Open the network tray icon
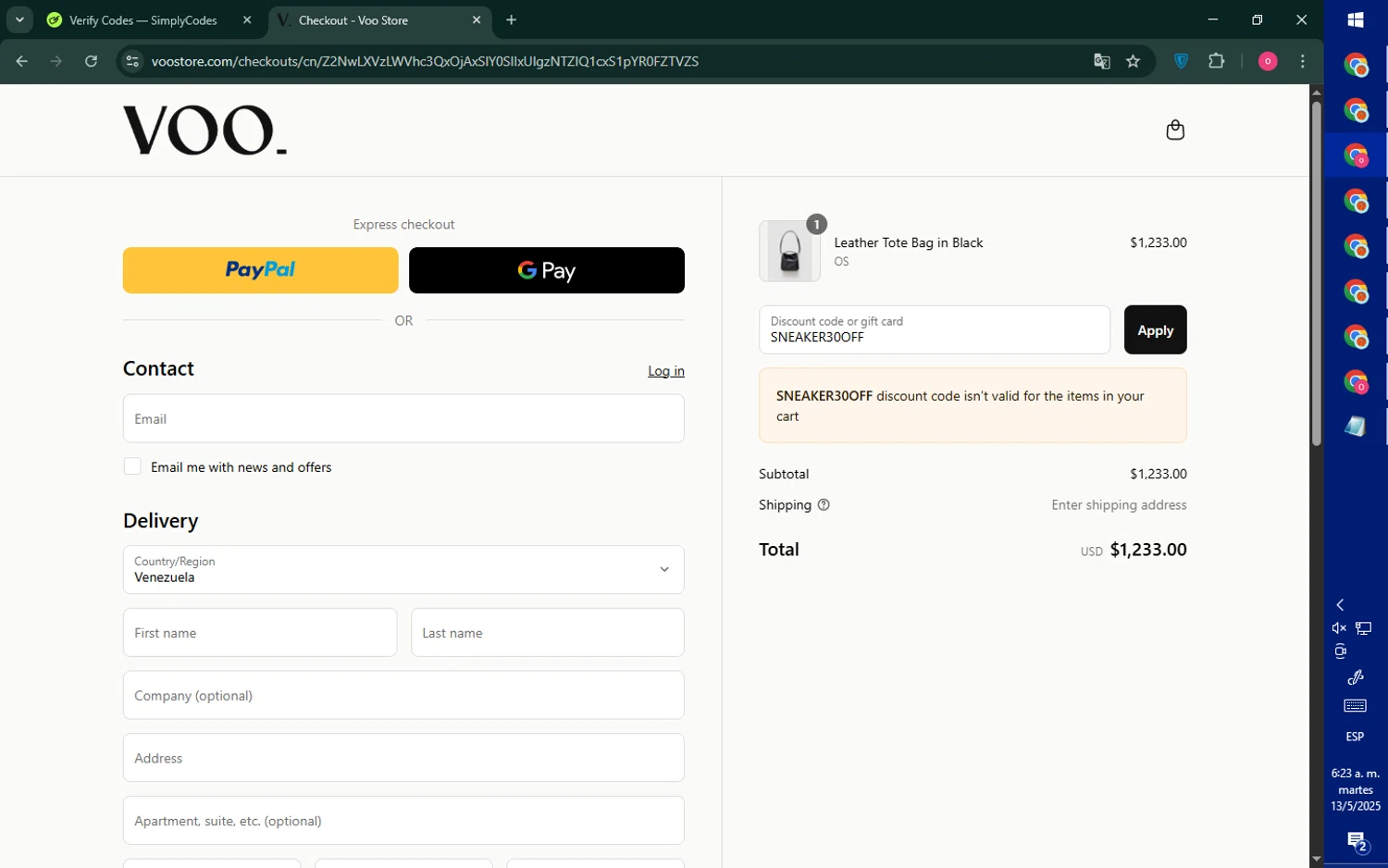Image resolution: width=1388 pixels, height=868 pixels. coord(1364,628)
